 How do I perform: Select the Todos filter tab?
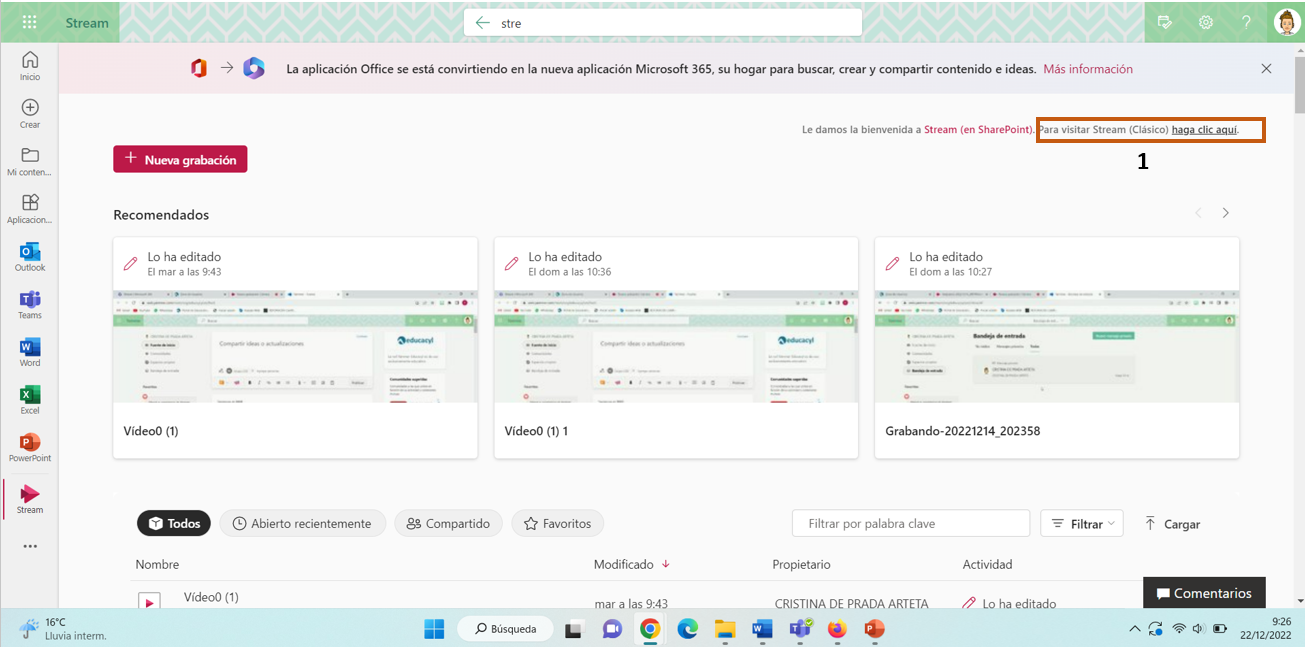pyautogui.click(x=174, y=523)
